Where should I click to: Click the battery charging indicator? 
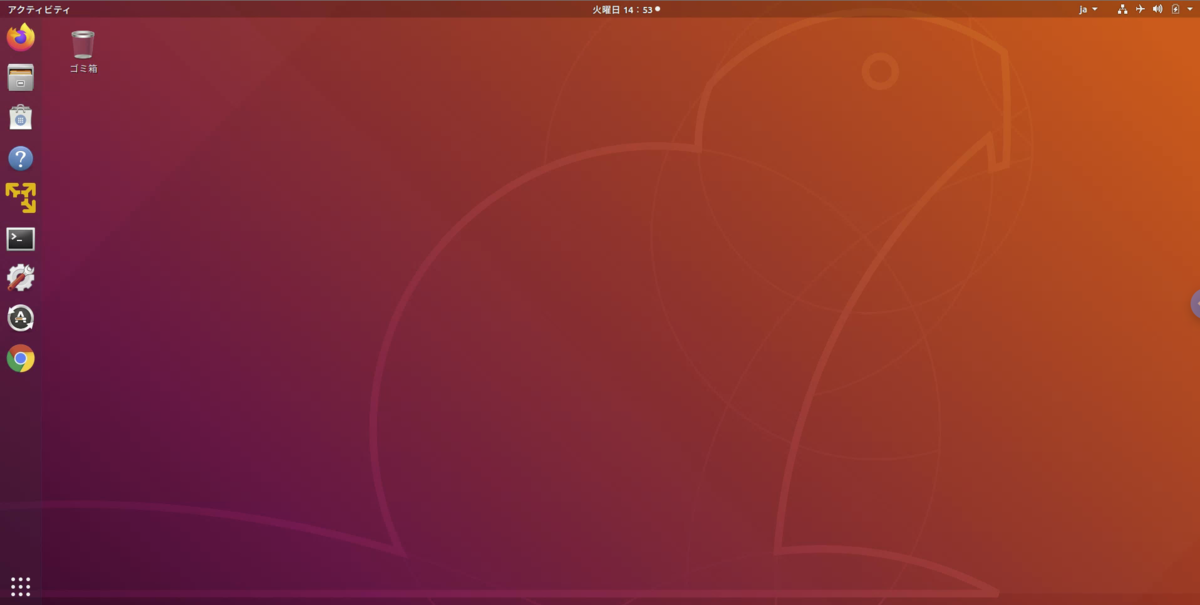1175,9
